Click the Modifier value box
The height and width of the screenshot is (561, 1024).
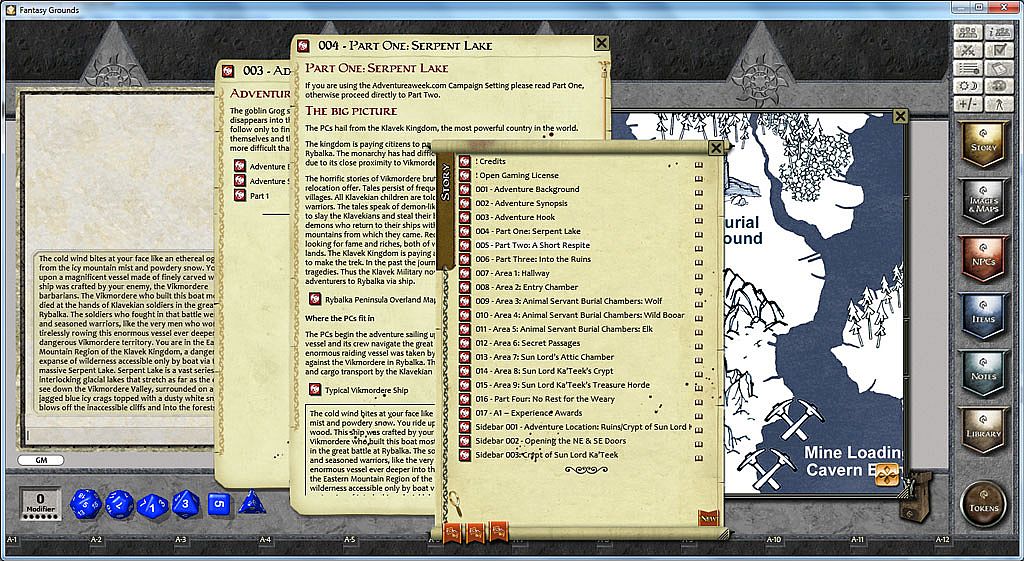pyautogui.click(x=40, y=504)
